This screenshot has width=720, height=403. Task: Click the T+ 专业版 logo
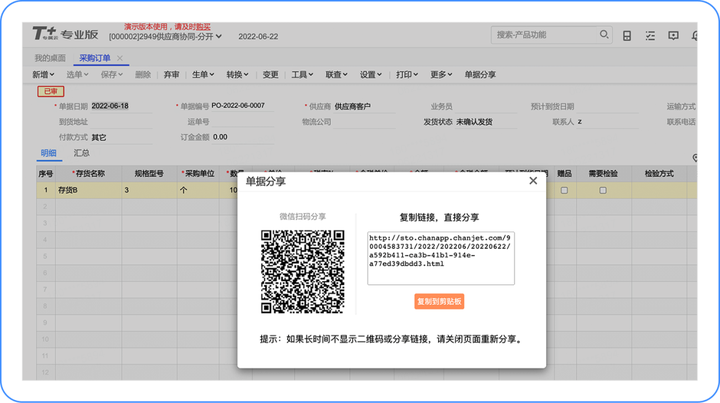pos(65,34)
